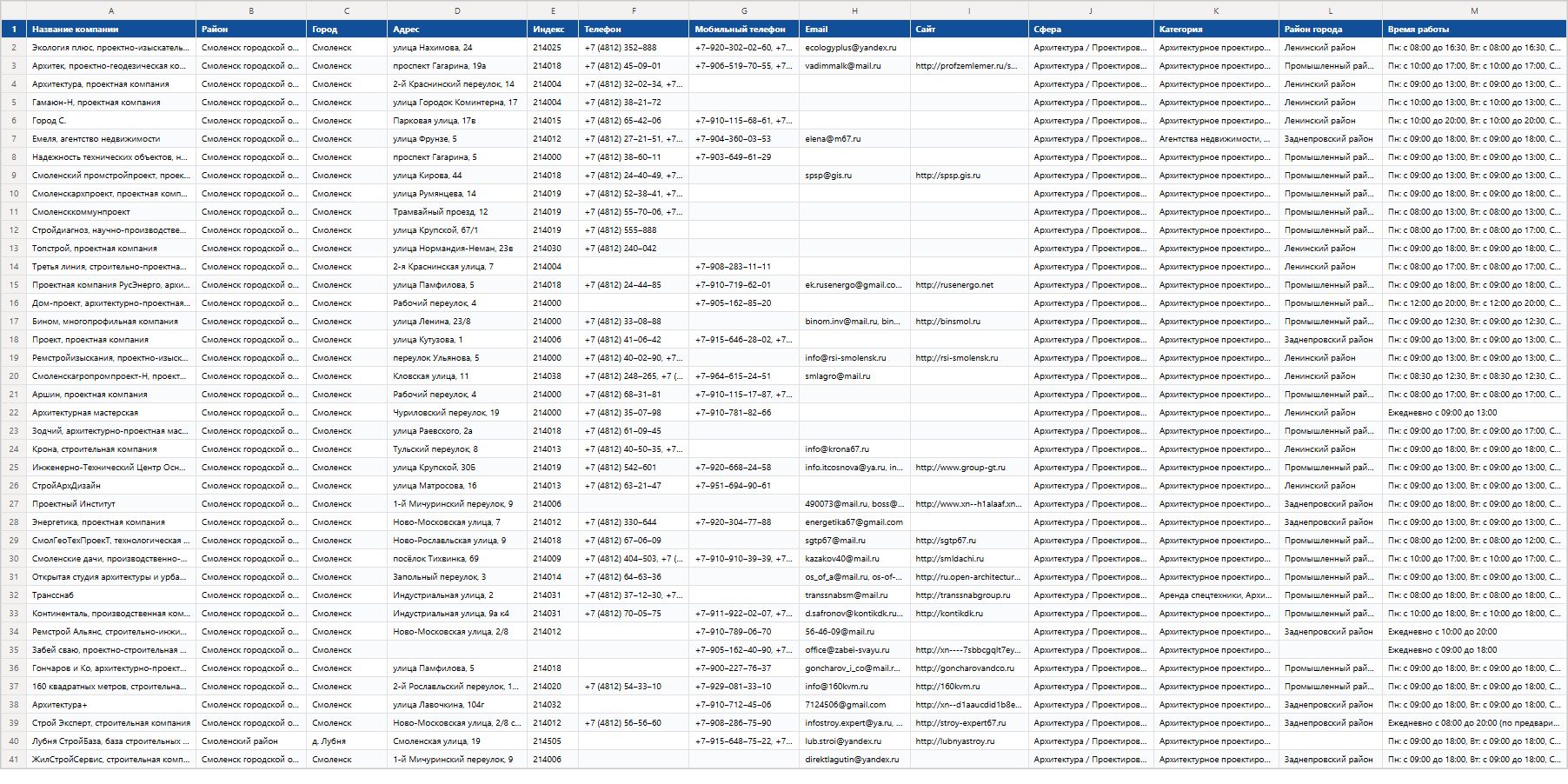This screenshot has width=1568, height=784.
Task: Click the 'Сайт' header cell
Action: [x=969, y=29]
